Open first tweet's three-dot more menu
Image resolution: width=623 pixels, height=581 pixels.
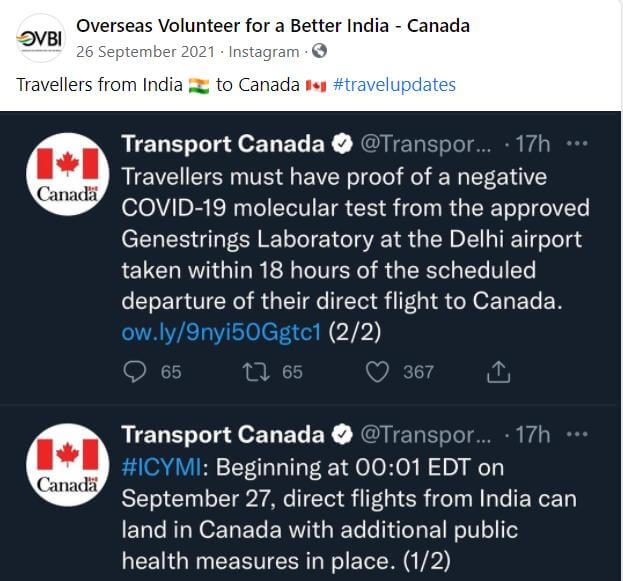(x=577, y=143)
